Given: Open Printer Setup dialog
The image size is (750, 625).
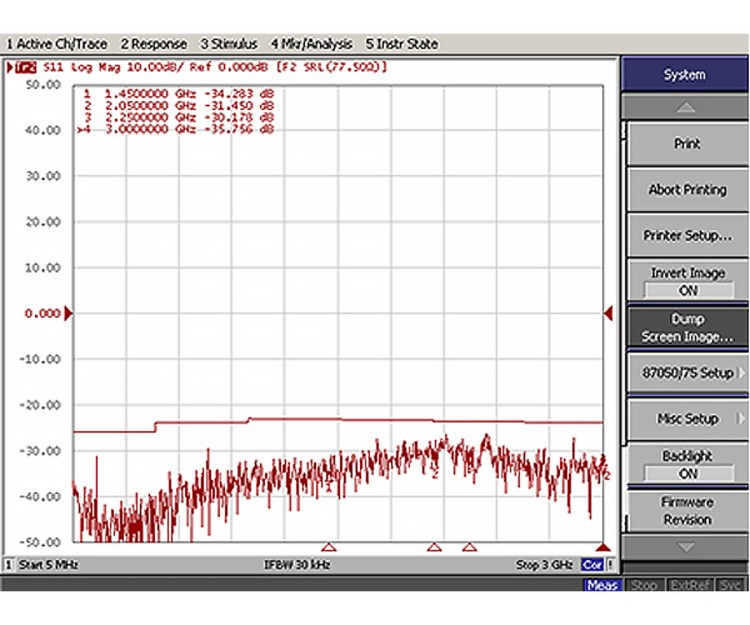Looking at the screenshot, I should [x=686, y=236].
